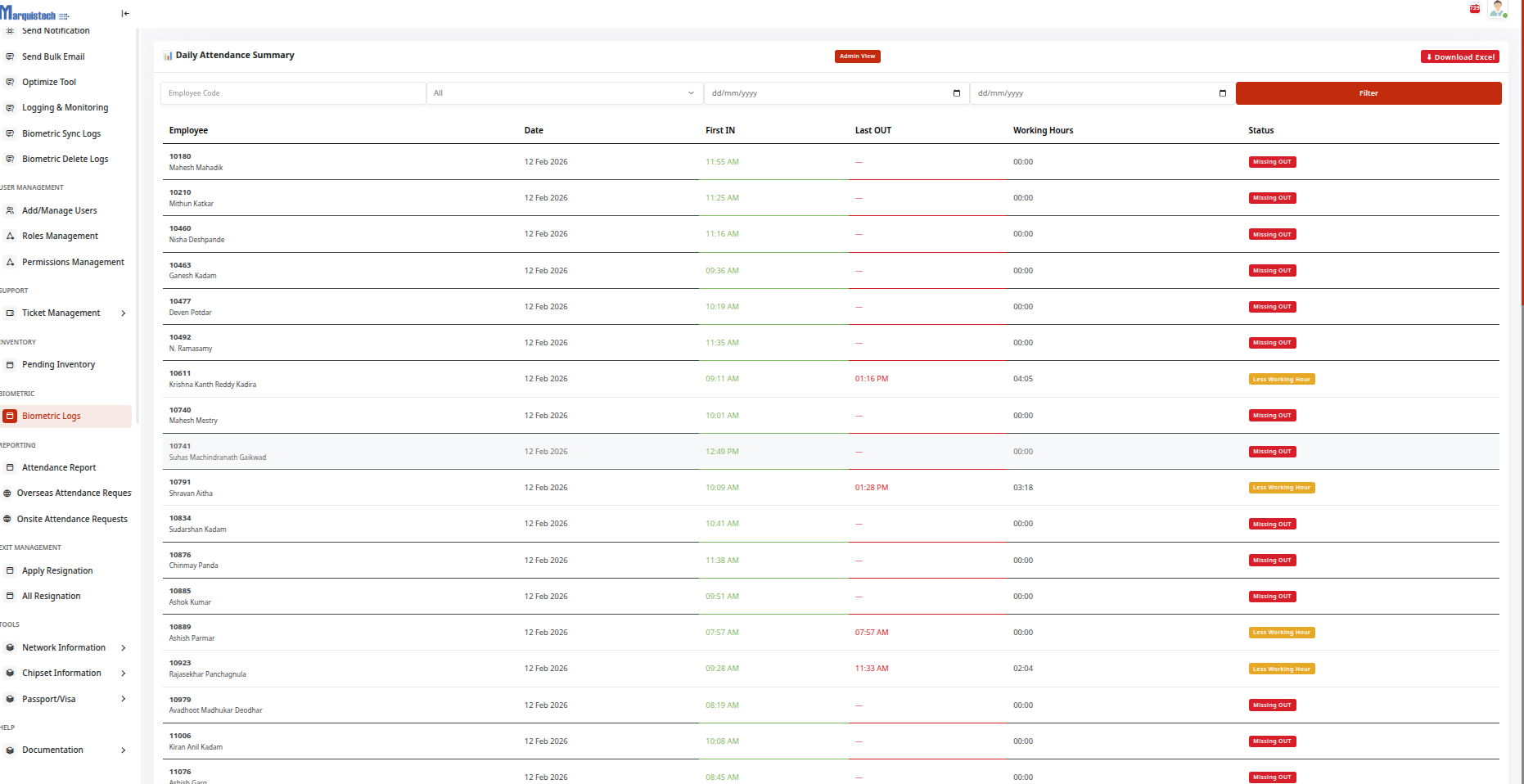The height and width of the screenshot is (784, 1524).
Task: Expand the Documentation submenu
Action: [124, 750]
